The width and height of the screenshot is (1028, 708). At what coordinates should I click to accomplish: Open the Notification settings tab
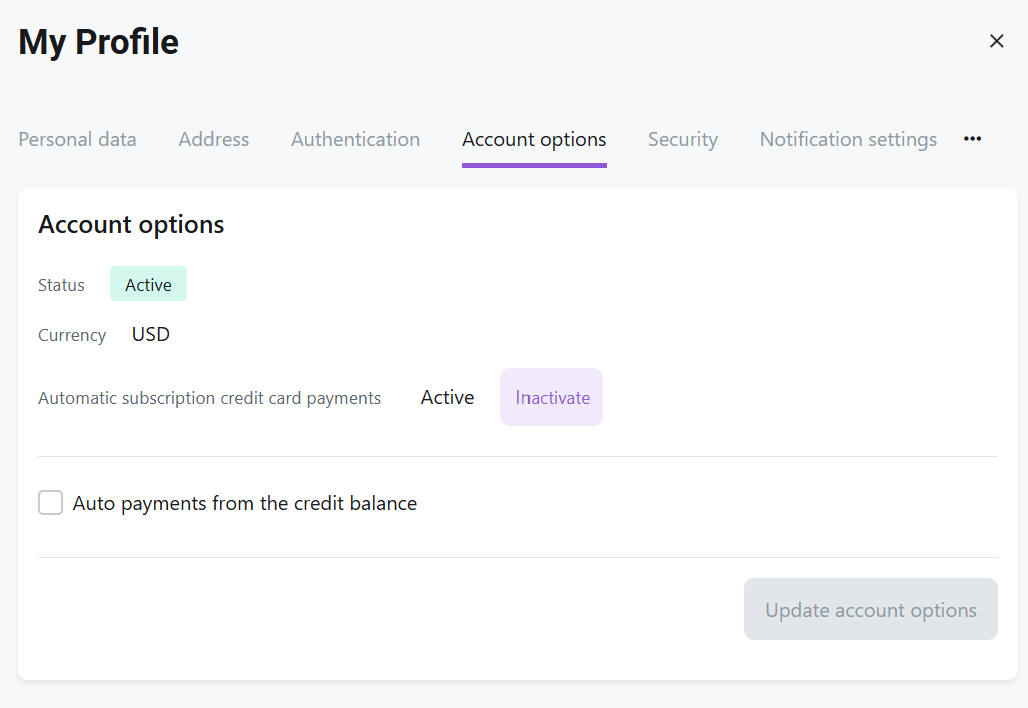[848, 139]
